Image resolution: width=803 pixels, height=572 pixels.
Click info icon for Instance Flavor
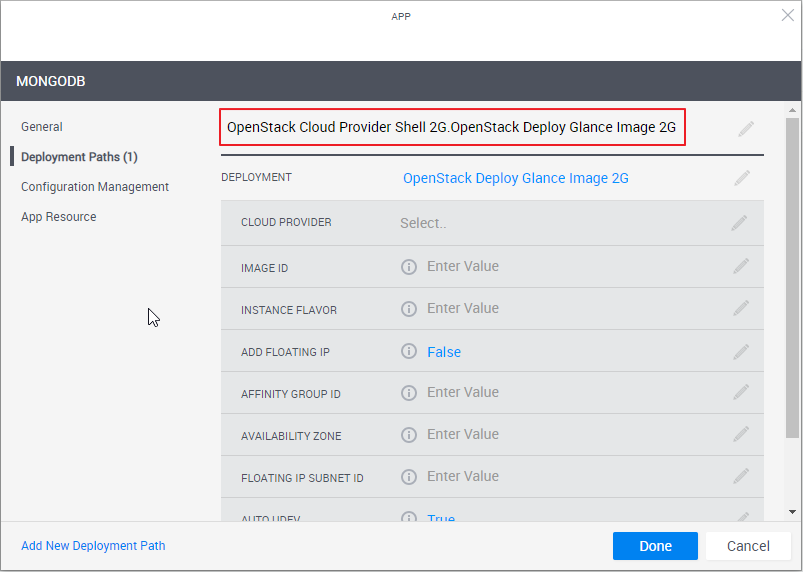pos(409,309)
